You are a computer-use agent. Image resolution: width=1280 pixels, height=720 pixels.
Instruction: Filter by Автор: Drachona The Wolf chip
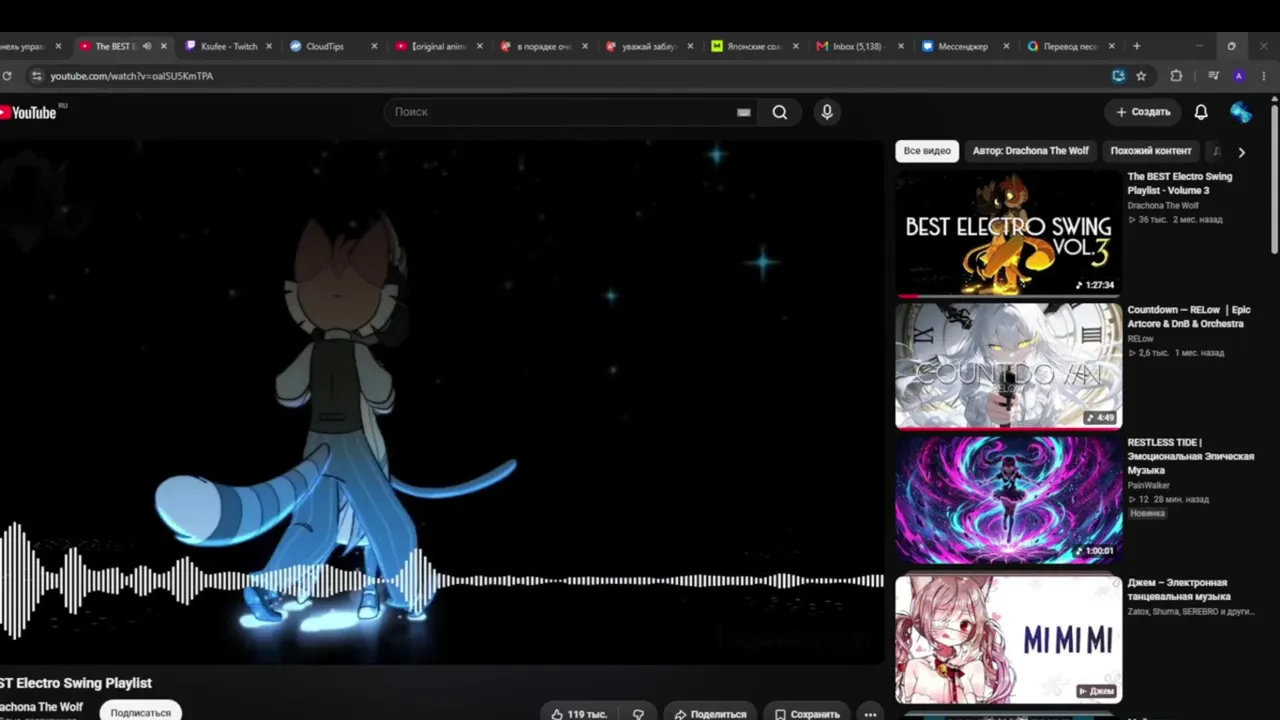pos(1030,151)
